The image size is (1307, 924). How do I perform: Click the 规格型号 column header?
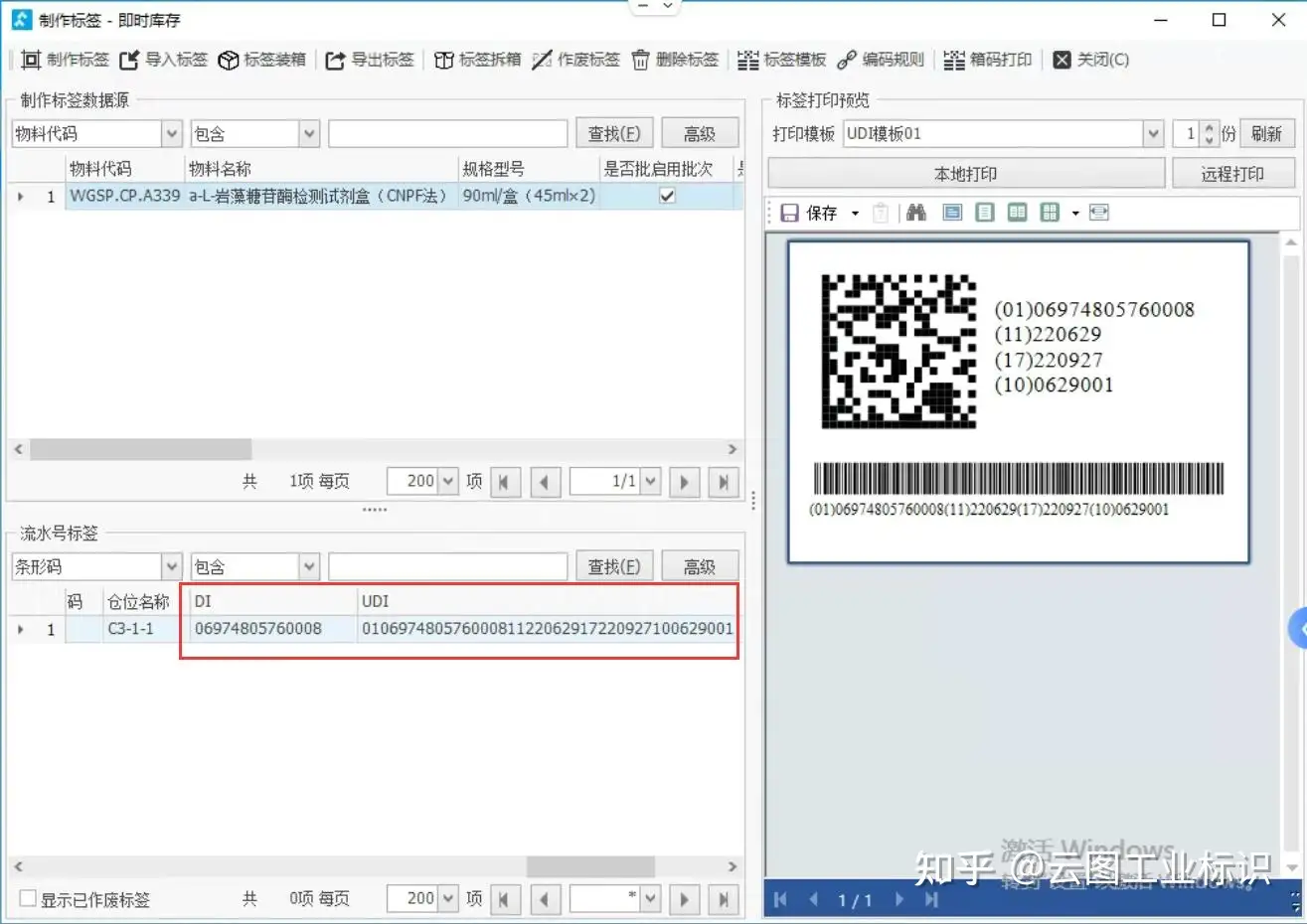(528, 169)
